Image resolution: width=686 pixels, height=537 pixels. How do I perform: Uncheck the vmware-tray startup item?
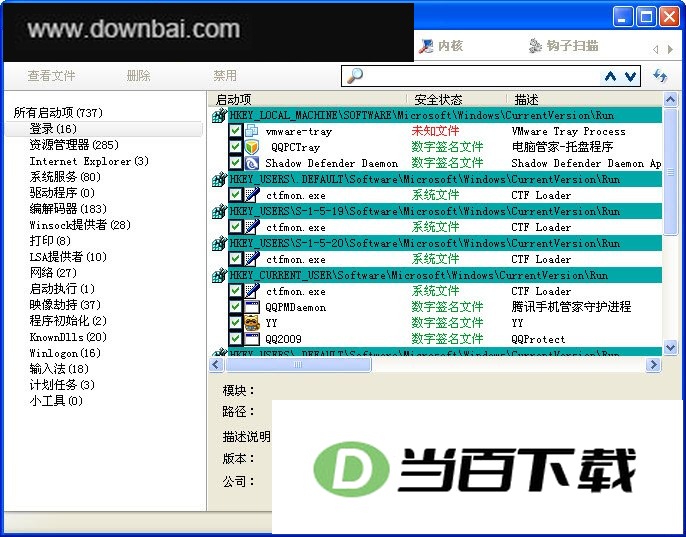pyautogui.click(x=235, y=130)
